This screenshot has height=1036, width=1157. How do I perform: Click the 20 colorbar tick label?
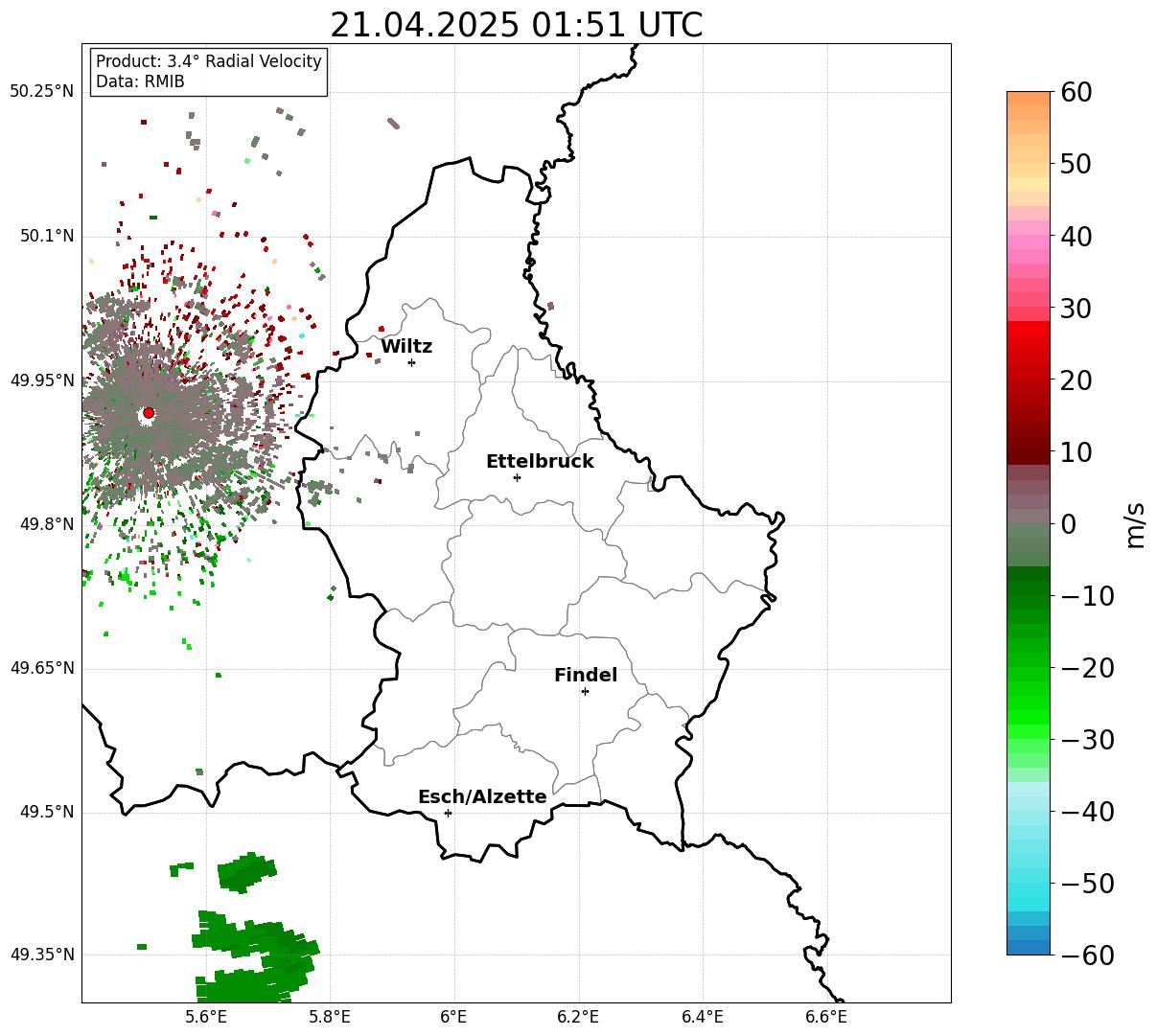coord(1075,380)
